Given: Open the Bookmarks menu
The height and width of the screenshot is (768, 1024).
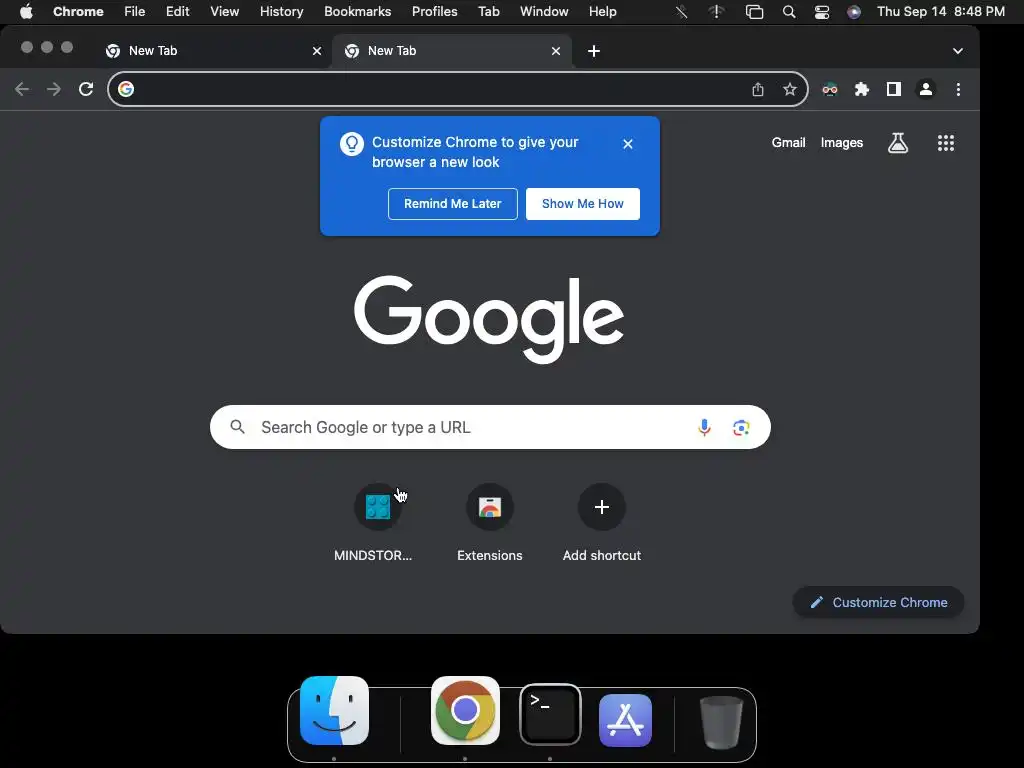Looking at the screenshot, I should [357, 12].
